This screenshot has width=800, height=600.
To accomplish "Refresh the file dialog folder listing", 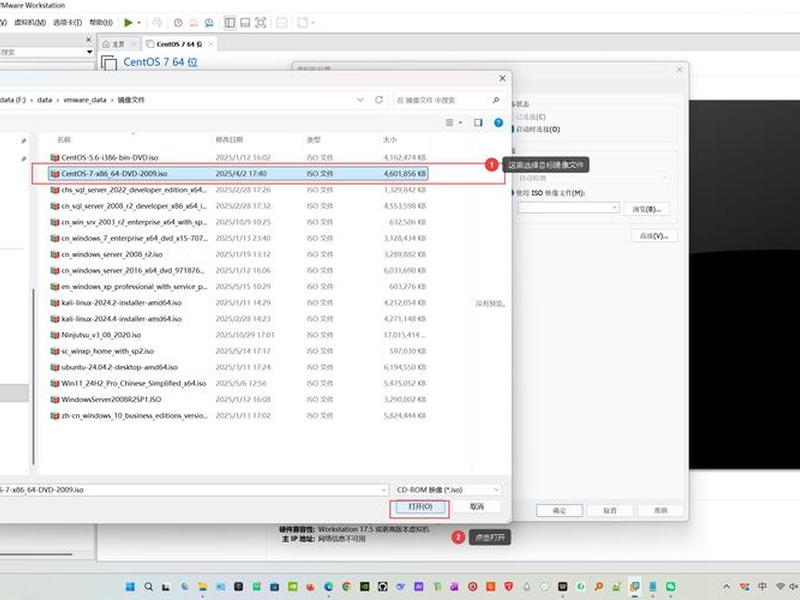I will click(x=379, y=100).
